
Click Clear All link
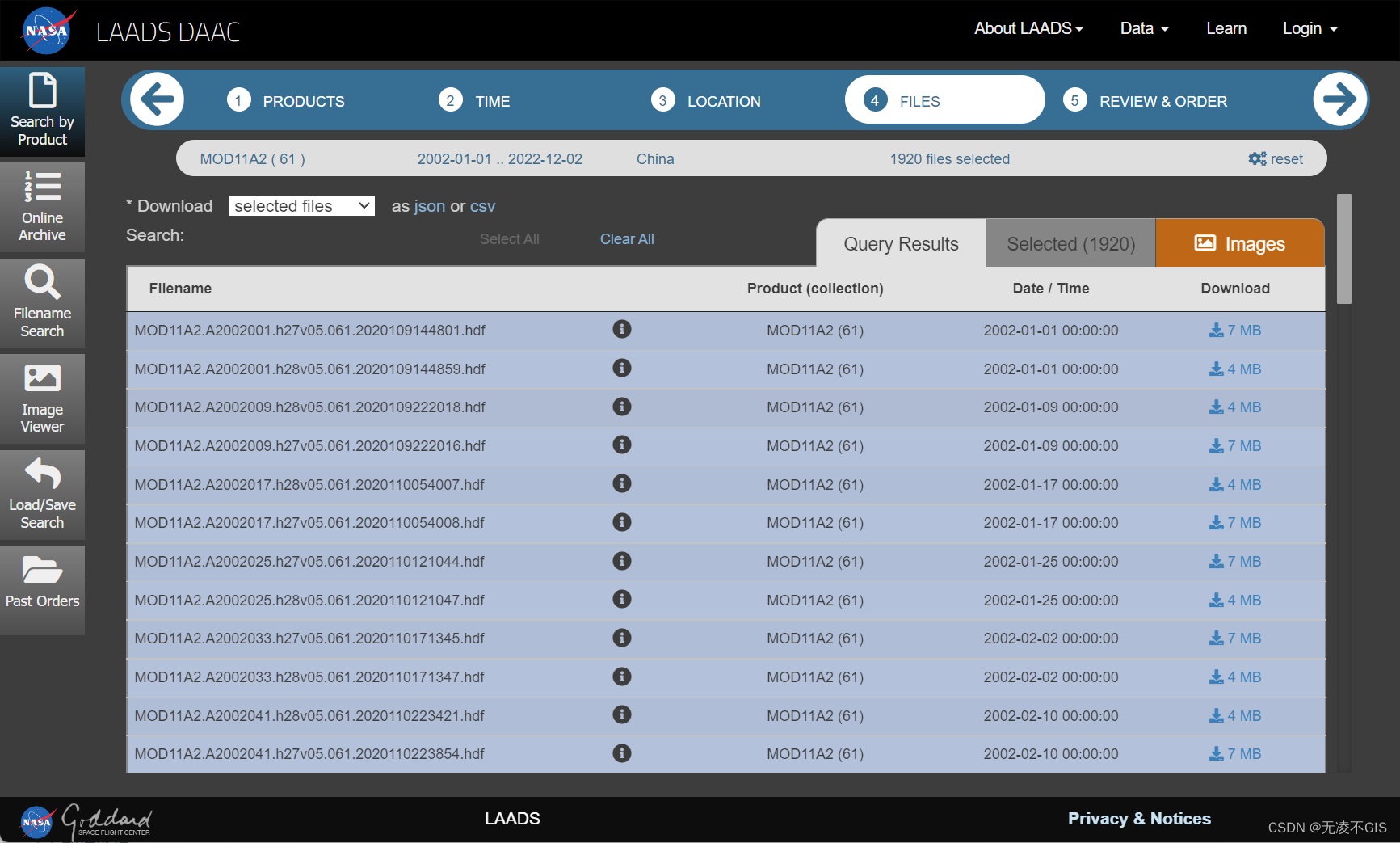tap(627, 239)
